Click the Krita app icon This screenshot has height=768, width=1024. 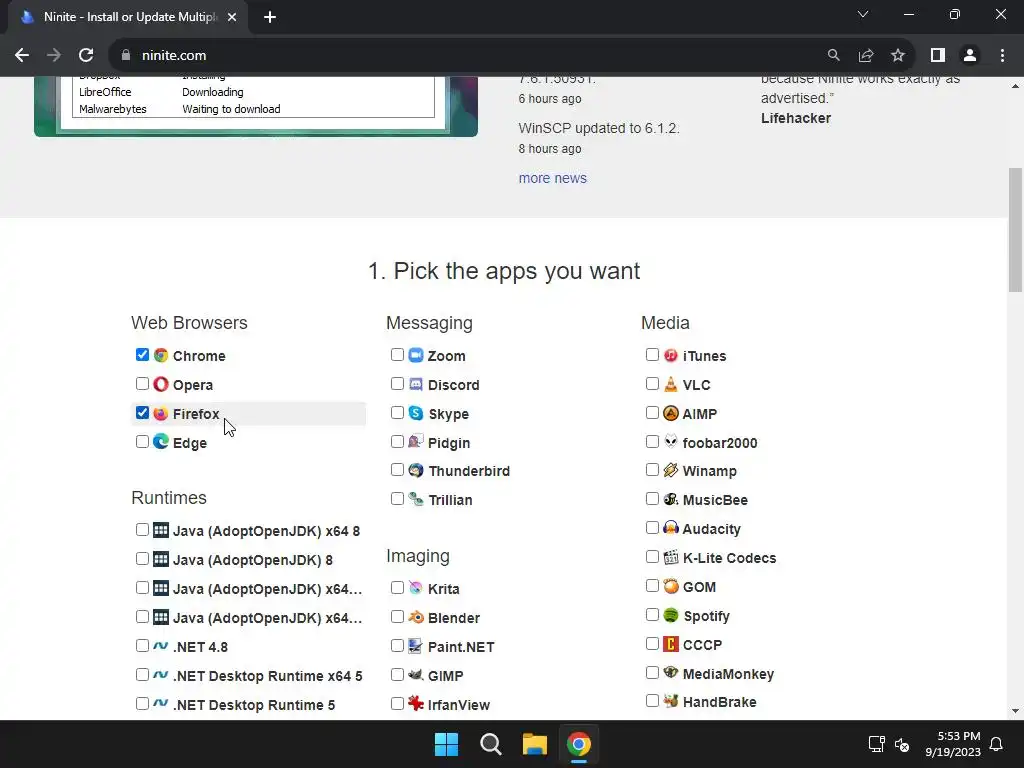(x=416, y=588)
